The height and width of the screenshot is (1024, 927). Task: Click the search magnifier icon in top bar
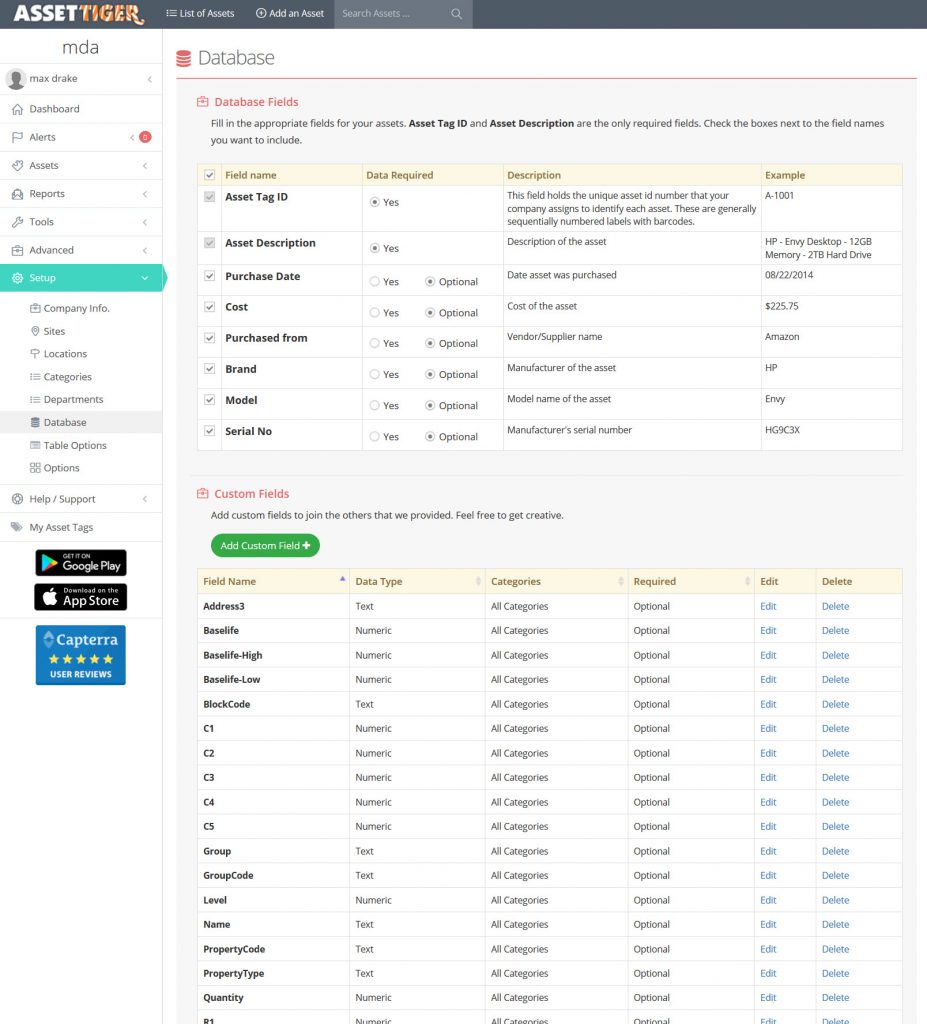tap(456, 14)
